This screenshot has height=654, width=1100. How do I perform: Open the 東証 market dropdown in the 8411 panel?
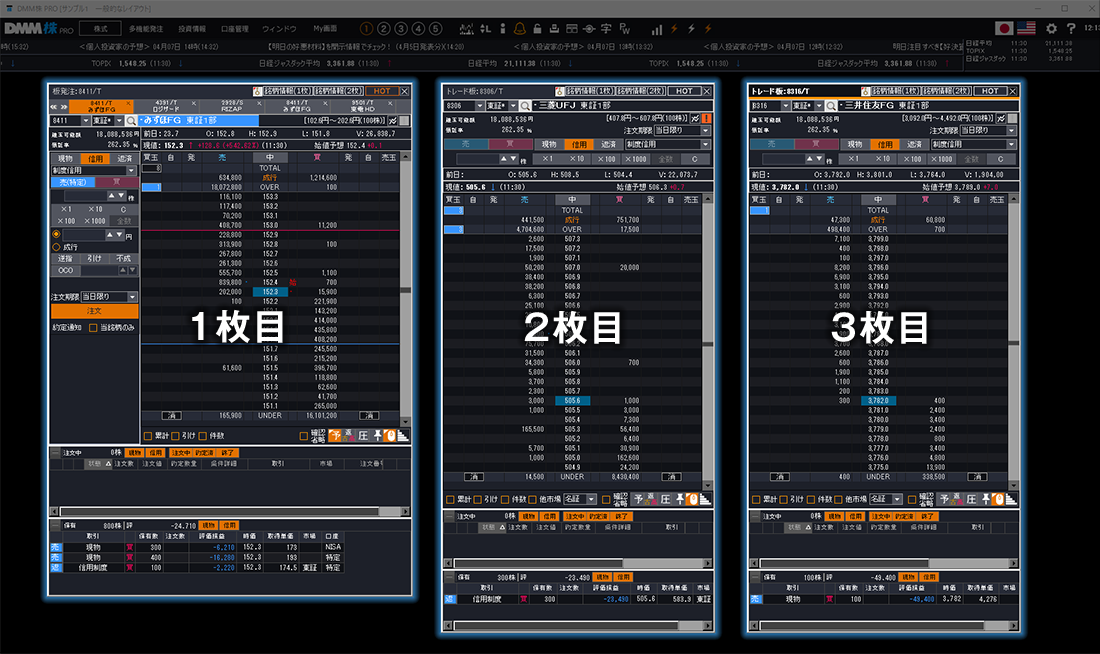tap(108, 121)
